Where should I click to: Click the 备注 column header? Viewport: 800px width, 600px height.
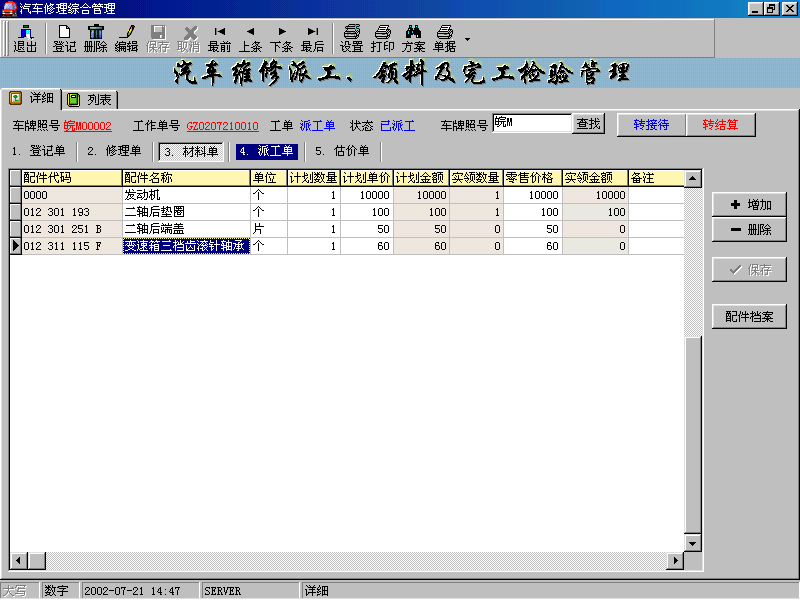[656, 178]
